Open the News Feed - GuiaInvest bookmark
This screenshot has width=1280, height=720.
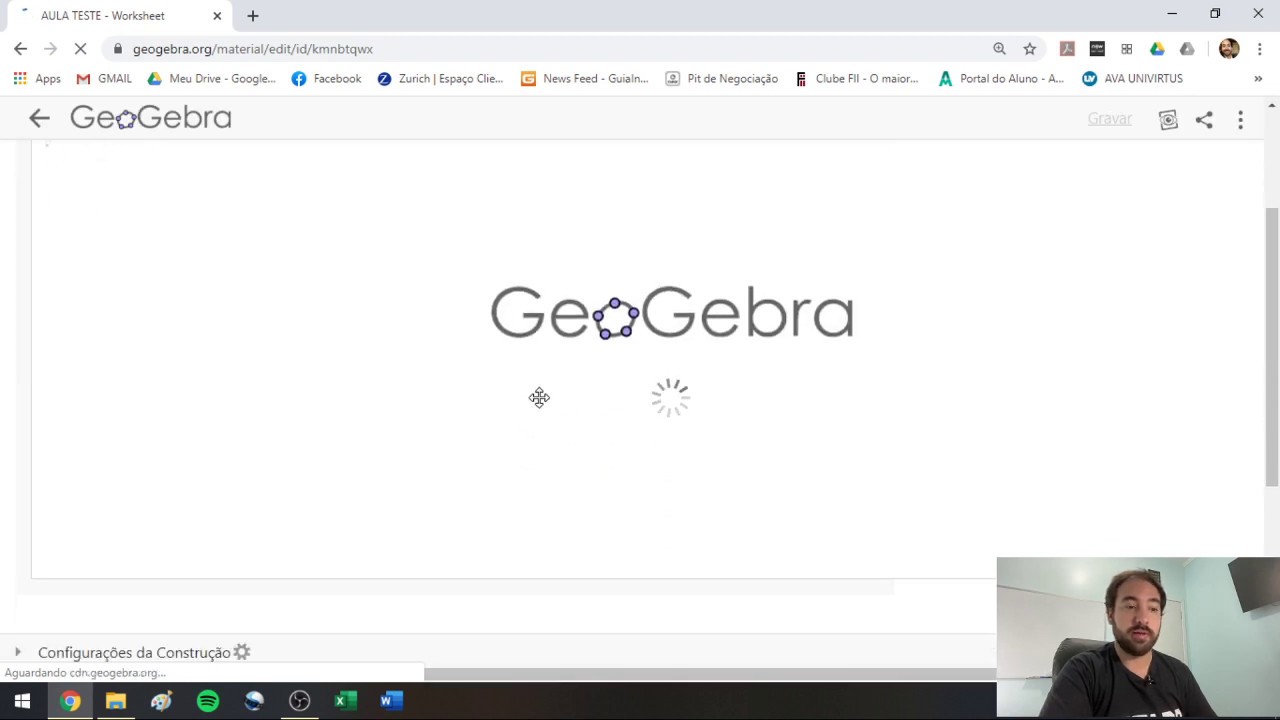(585, 78)
